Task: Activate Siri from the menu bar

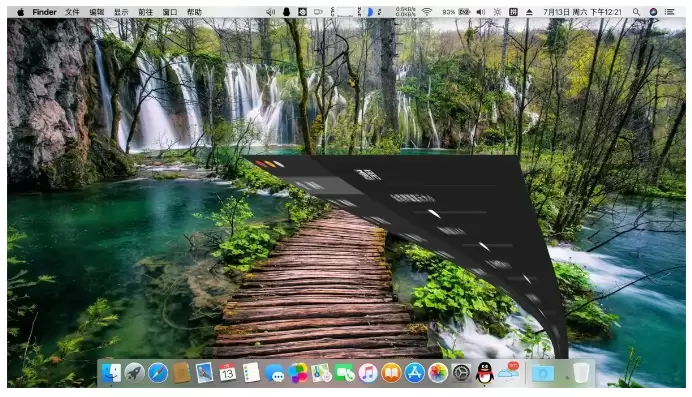Action: click(653, 12)
